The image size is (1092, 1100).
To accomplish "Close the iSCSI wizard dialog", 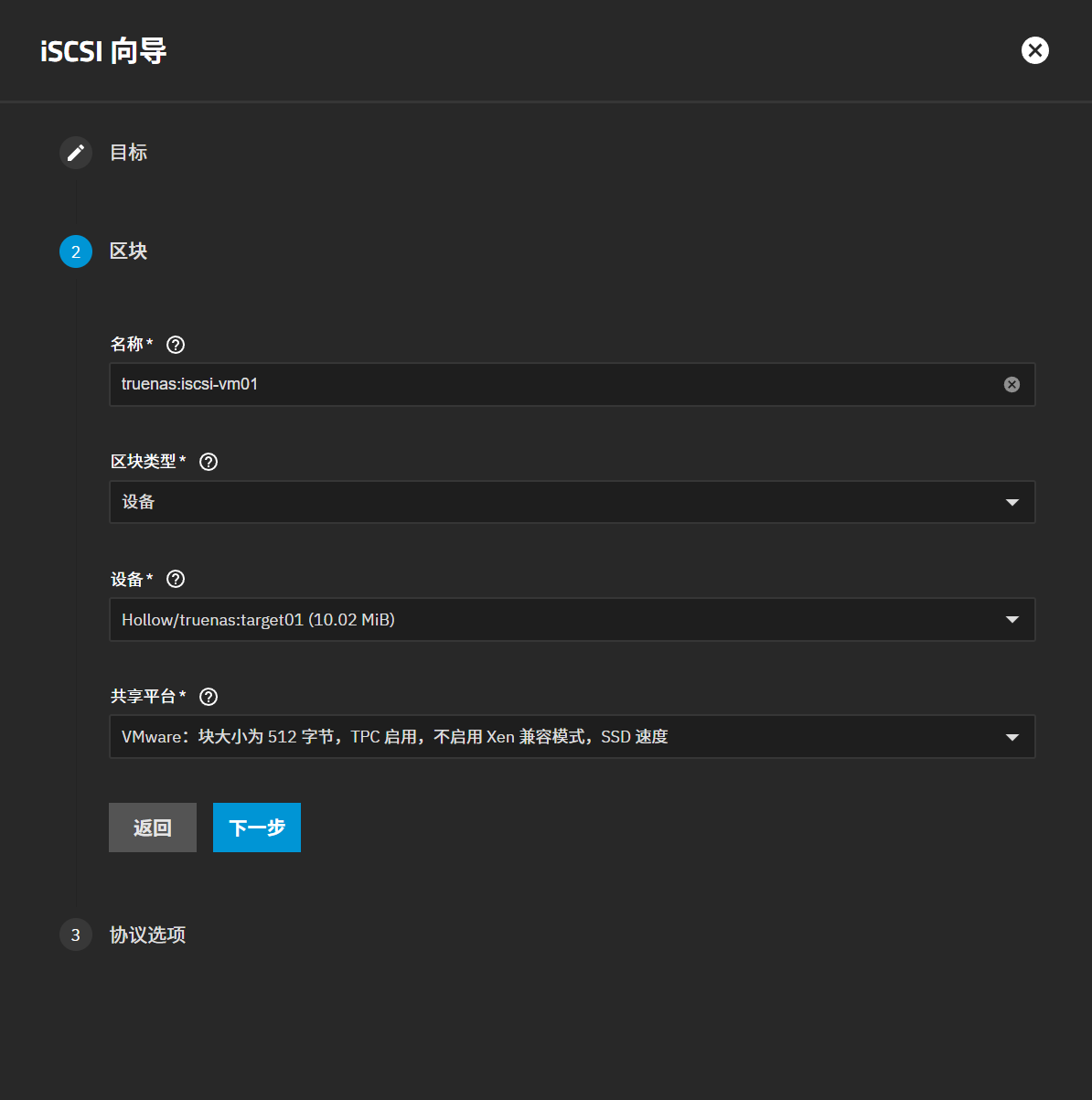I will [x=1034, y=50].
